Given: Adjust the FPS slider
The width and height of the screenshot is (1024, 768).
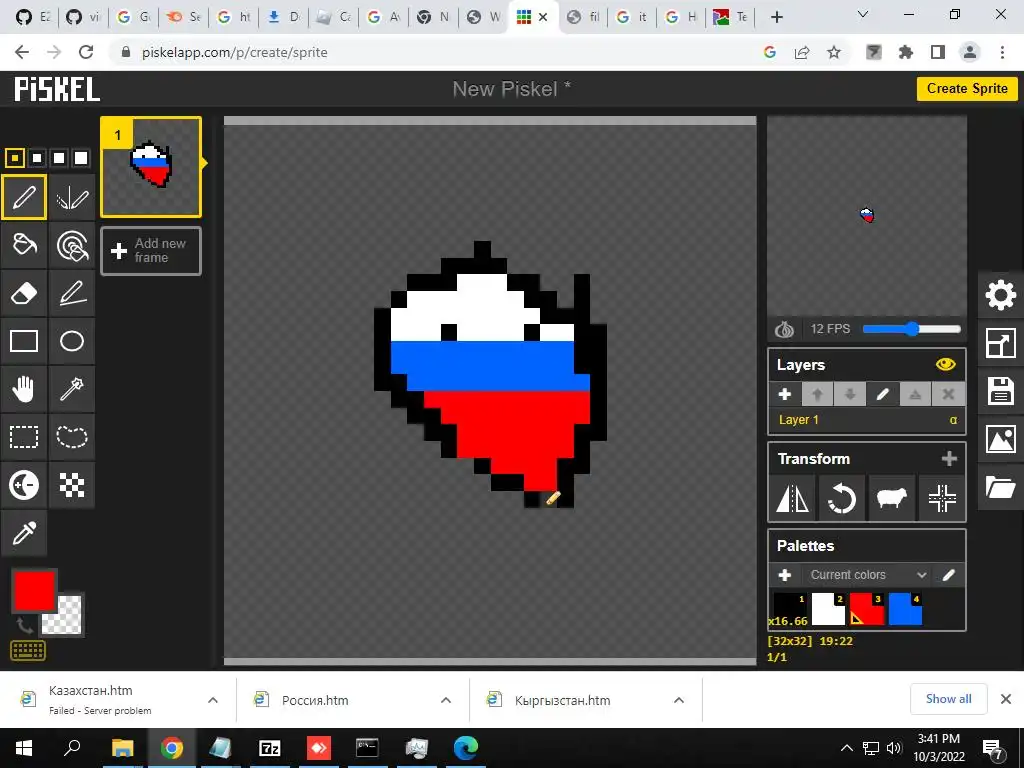Looking at the screenshot, I should pos(912,329).
